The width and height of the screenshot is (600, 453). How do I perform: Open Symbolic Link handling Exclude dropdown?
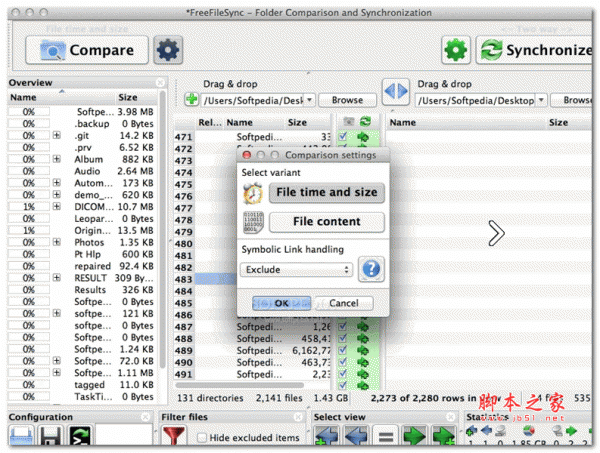point(296,269)
